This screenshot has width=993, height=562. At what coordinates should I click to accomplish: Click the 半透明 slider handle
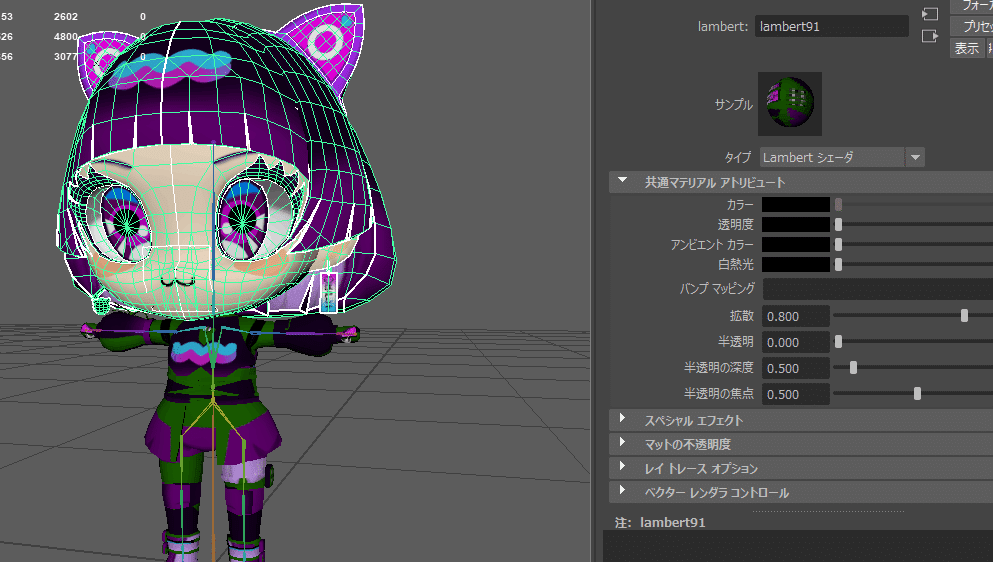[838, 342]
